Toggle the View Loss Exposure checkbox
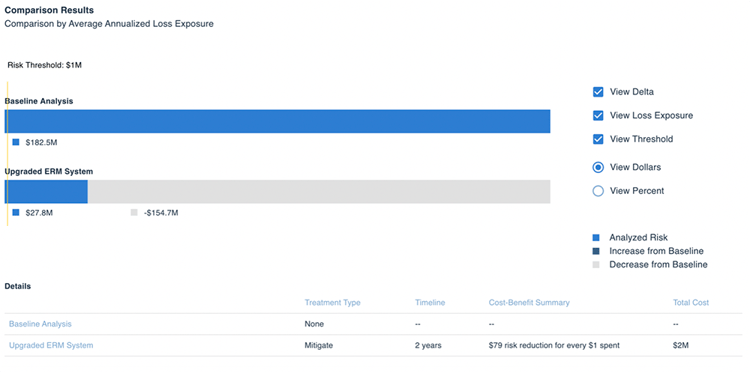Viewport: 750px width, 373px height. (598, 115)
